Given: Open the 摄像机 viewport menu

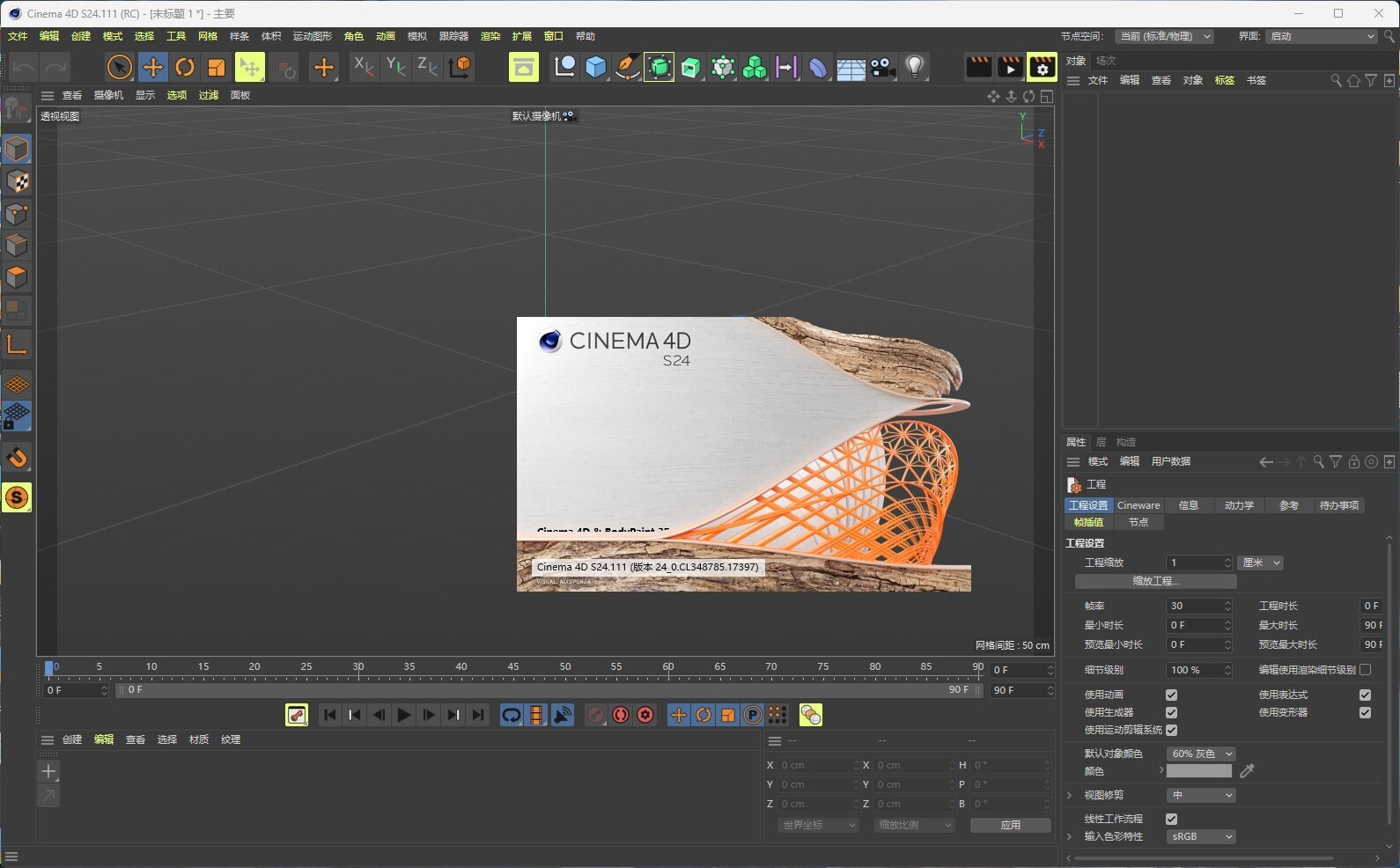Looking at the screenshot, I should point(108,95).
